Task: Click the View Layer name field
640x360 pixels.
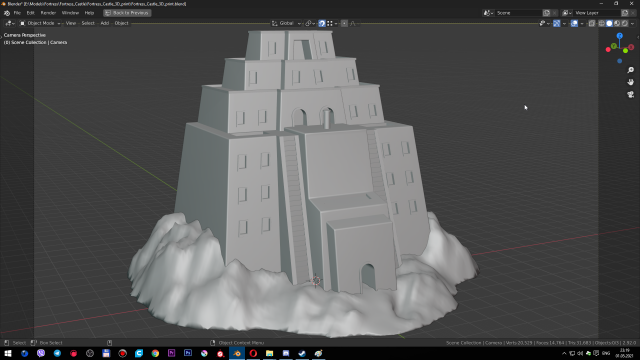Action: point(597,13)
